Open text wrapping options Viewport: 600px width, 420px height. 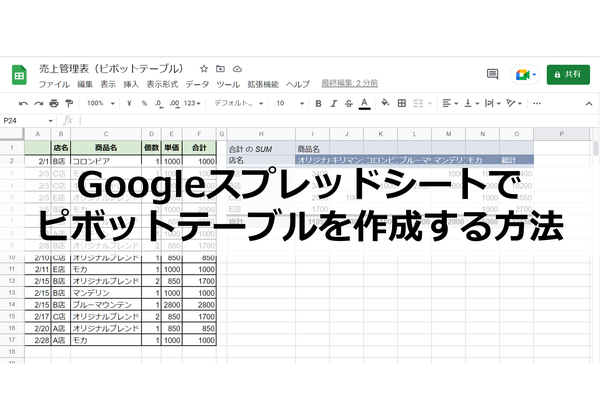[x=492, y=103]
